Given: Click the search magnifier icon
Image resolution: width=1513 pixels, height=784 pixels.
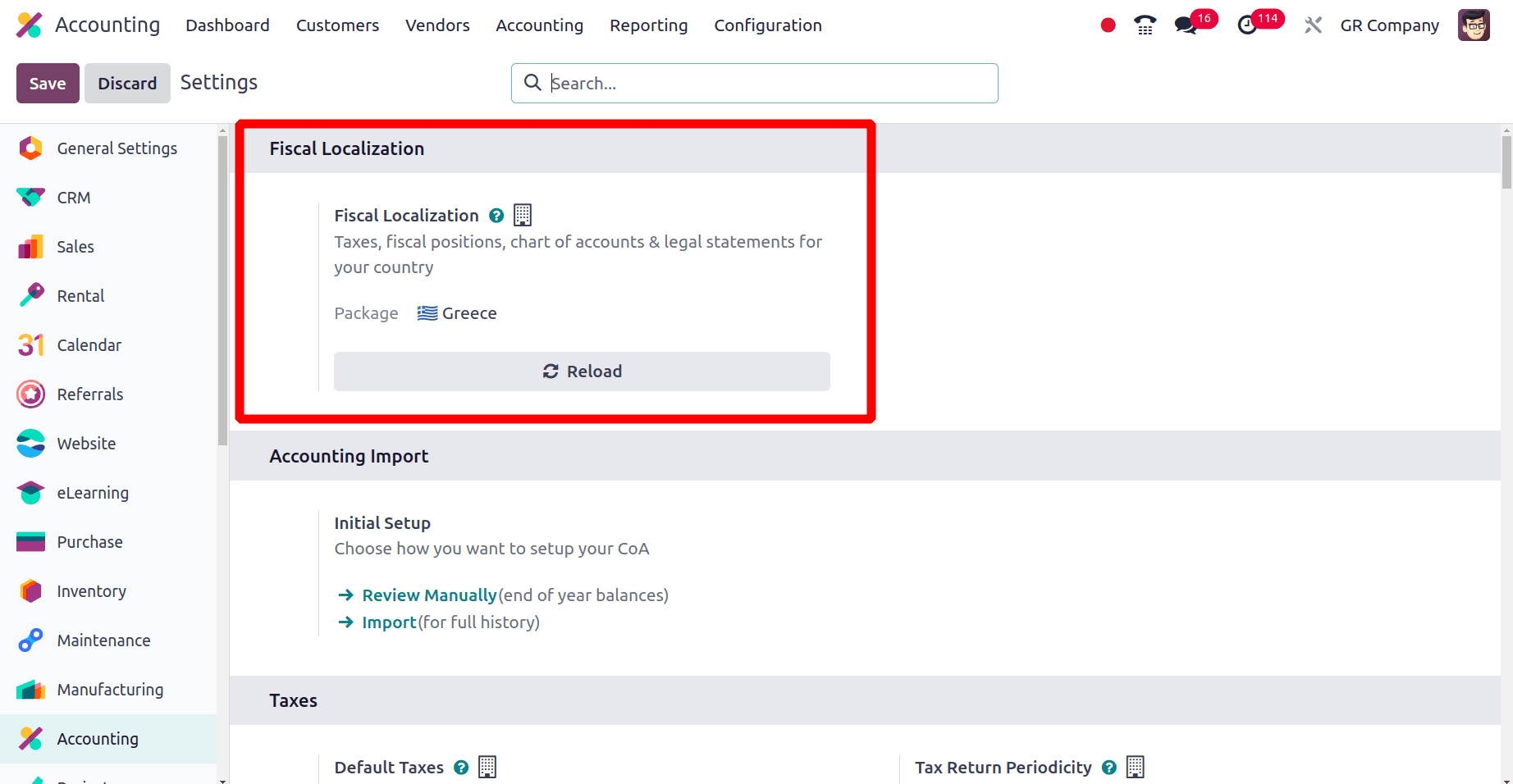Looking at the screenshot, I should coord(533,83).
